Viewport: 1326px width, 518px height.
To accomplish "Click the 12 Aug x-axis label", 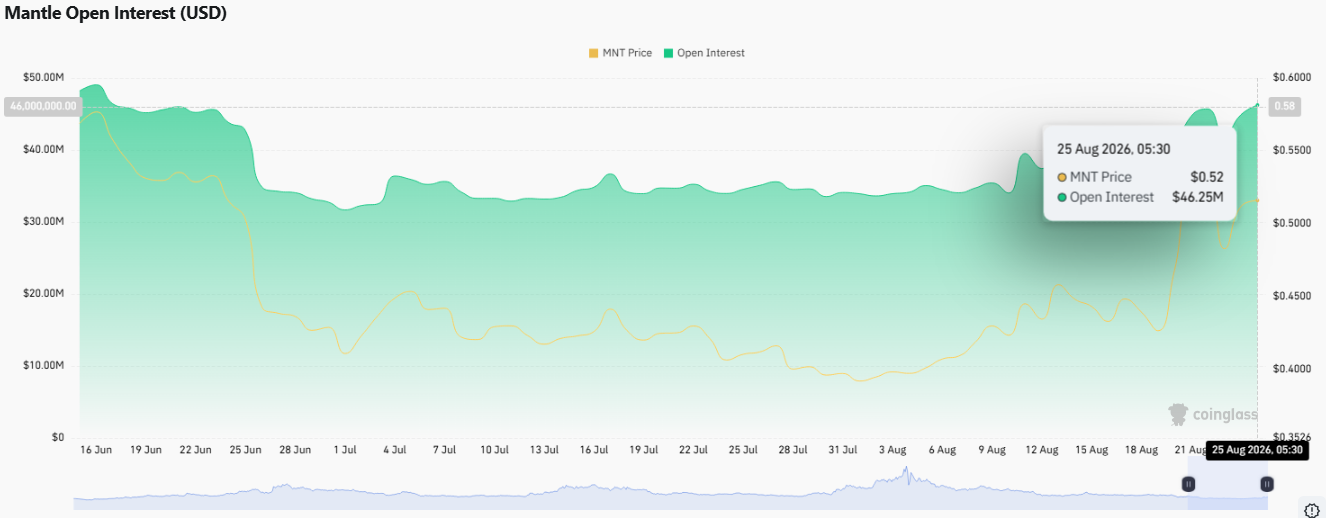I will tap(1042, 450).
